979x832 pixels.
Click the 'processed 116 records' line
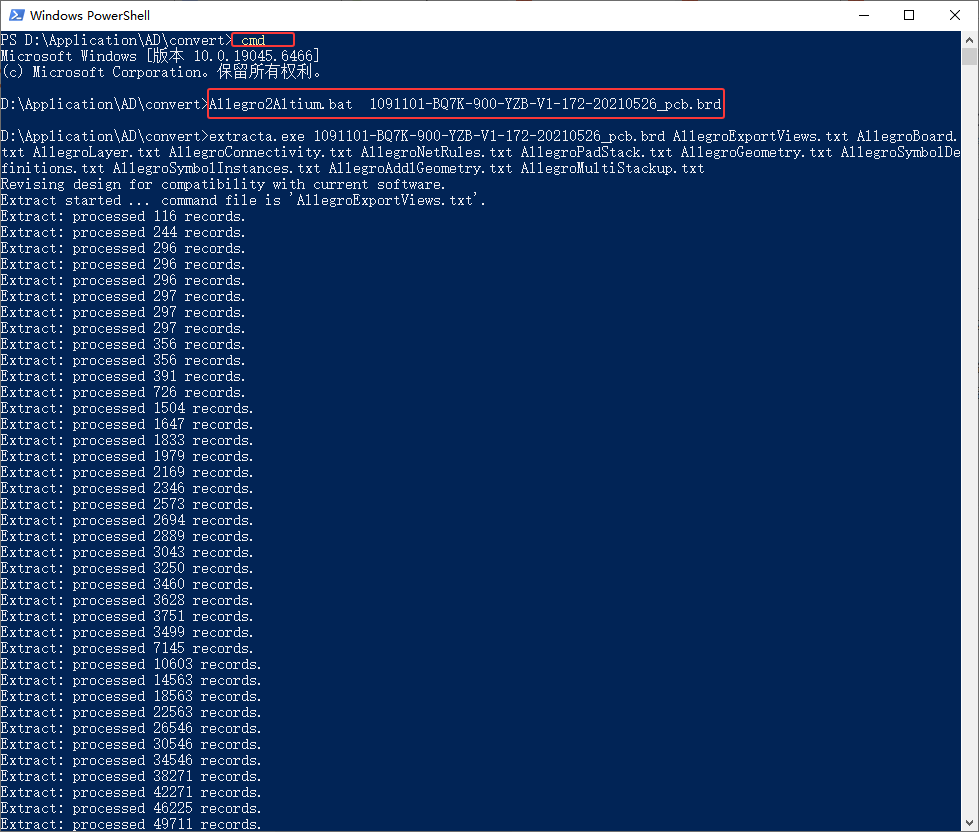[x=123, y=217]
